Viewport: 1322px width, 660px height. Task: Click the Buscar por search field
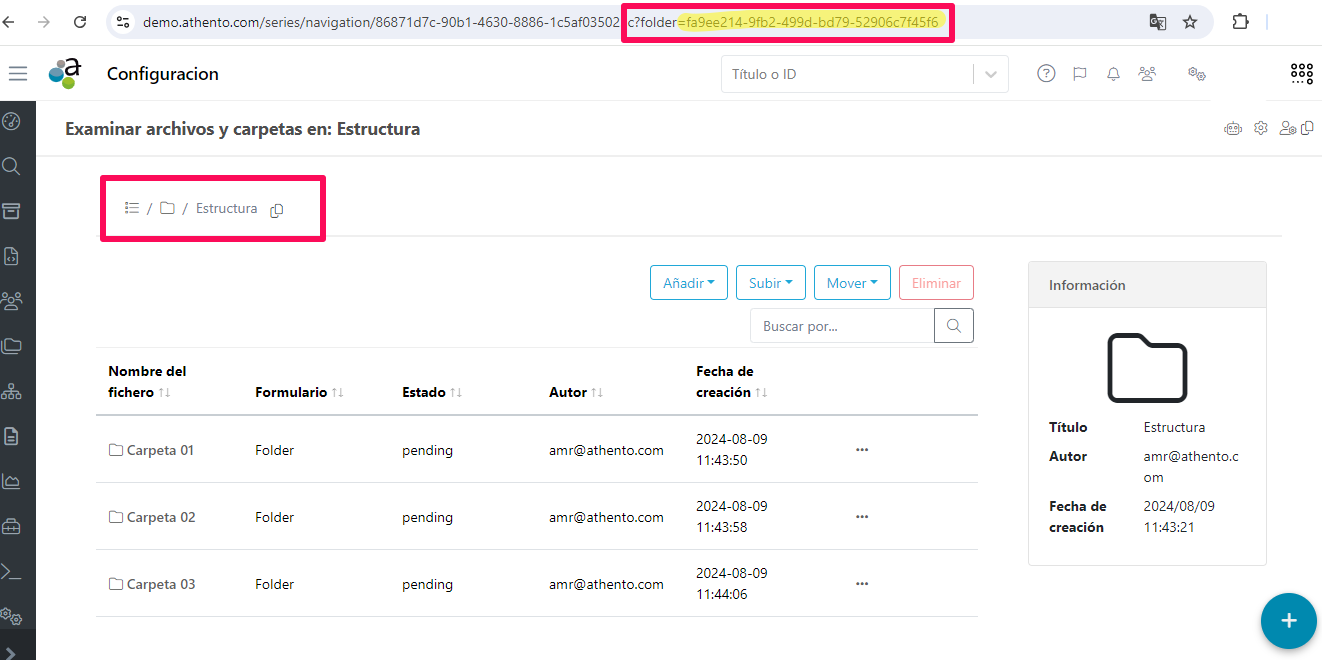pyautogui.click(x=841, y=326)
